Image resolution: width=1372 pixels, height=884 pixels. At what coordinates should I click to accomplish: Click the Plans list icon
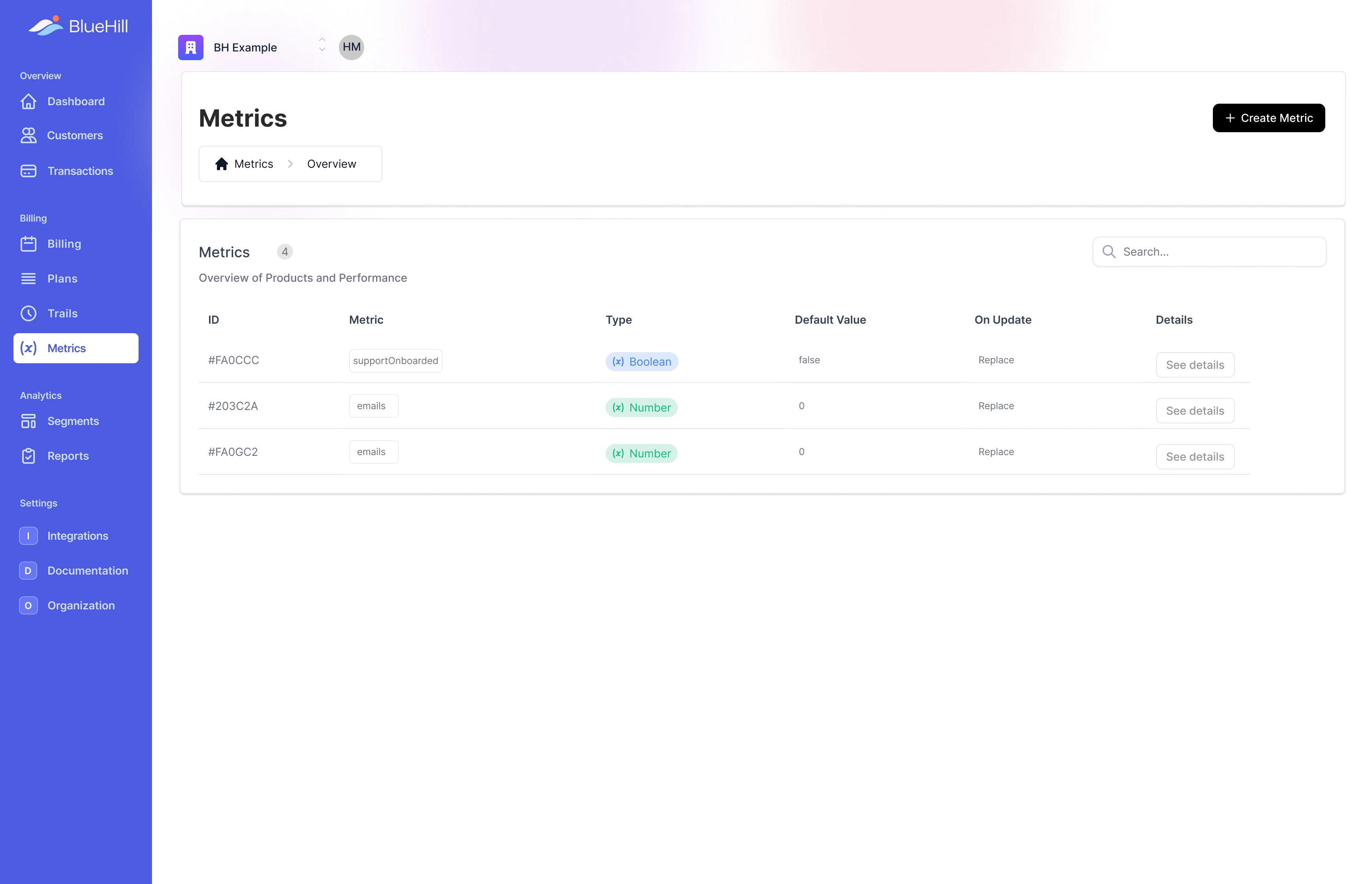(x=28, y=279)
